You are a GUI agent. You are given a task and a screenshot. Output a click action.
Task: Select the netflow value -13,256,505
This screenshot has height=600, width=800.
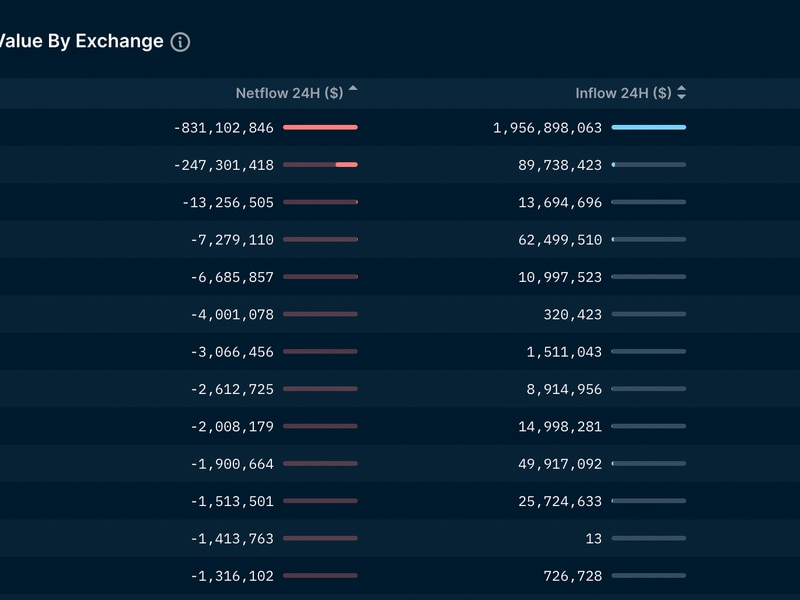pos(228,202)
